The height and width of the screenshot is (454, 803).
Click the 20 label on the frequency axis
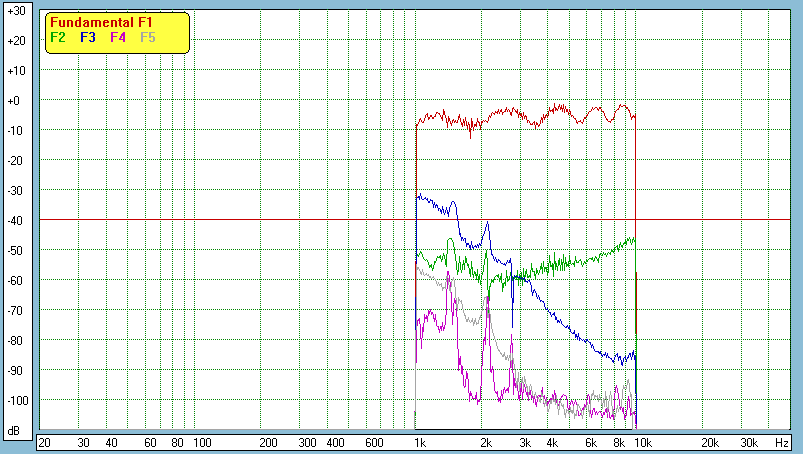click(x=44, y=442)
